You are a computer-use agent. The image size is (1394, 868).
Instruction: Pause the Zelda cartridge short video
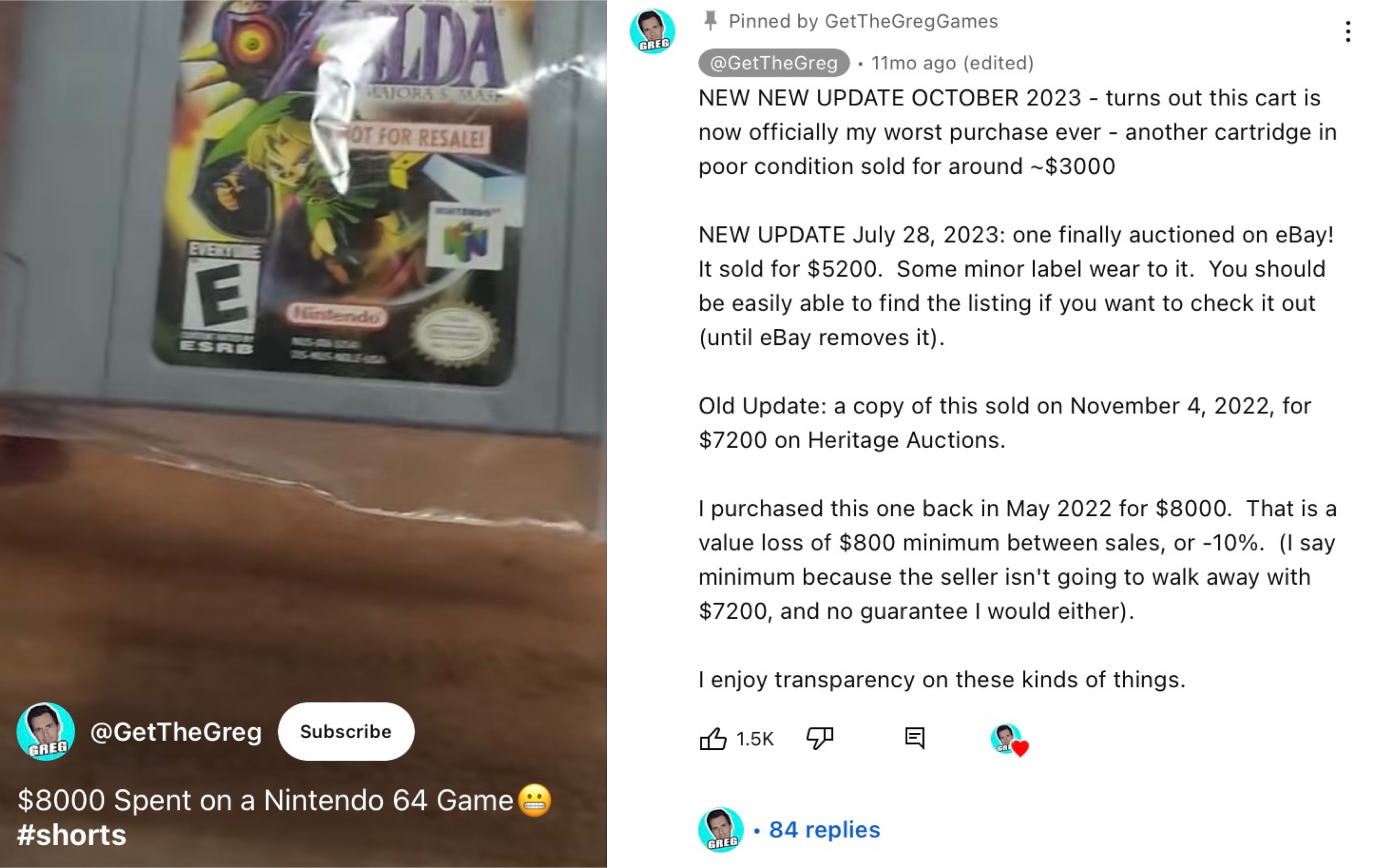point(303,344)
